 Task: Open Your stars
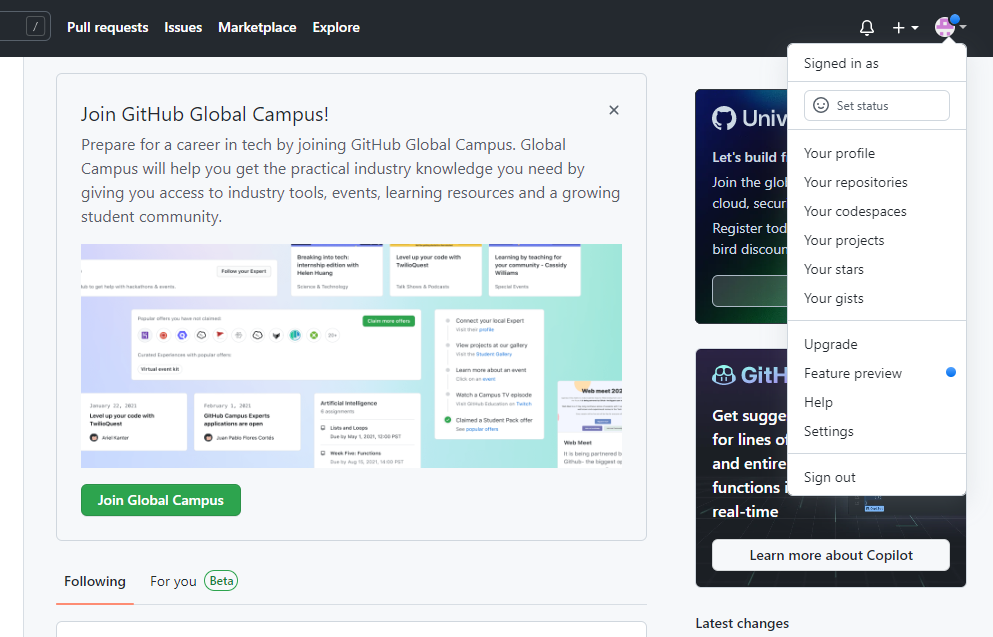pos(876,269)
